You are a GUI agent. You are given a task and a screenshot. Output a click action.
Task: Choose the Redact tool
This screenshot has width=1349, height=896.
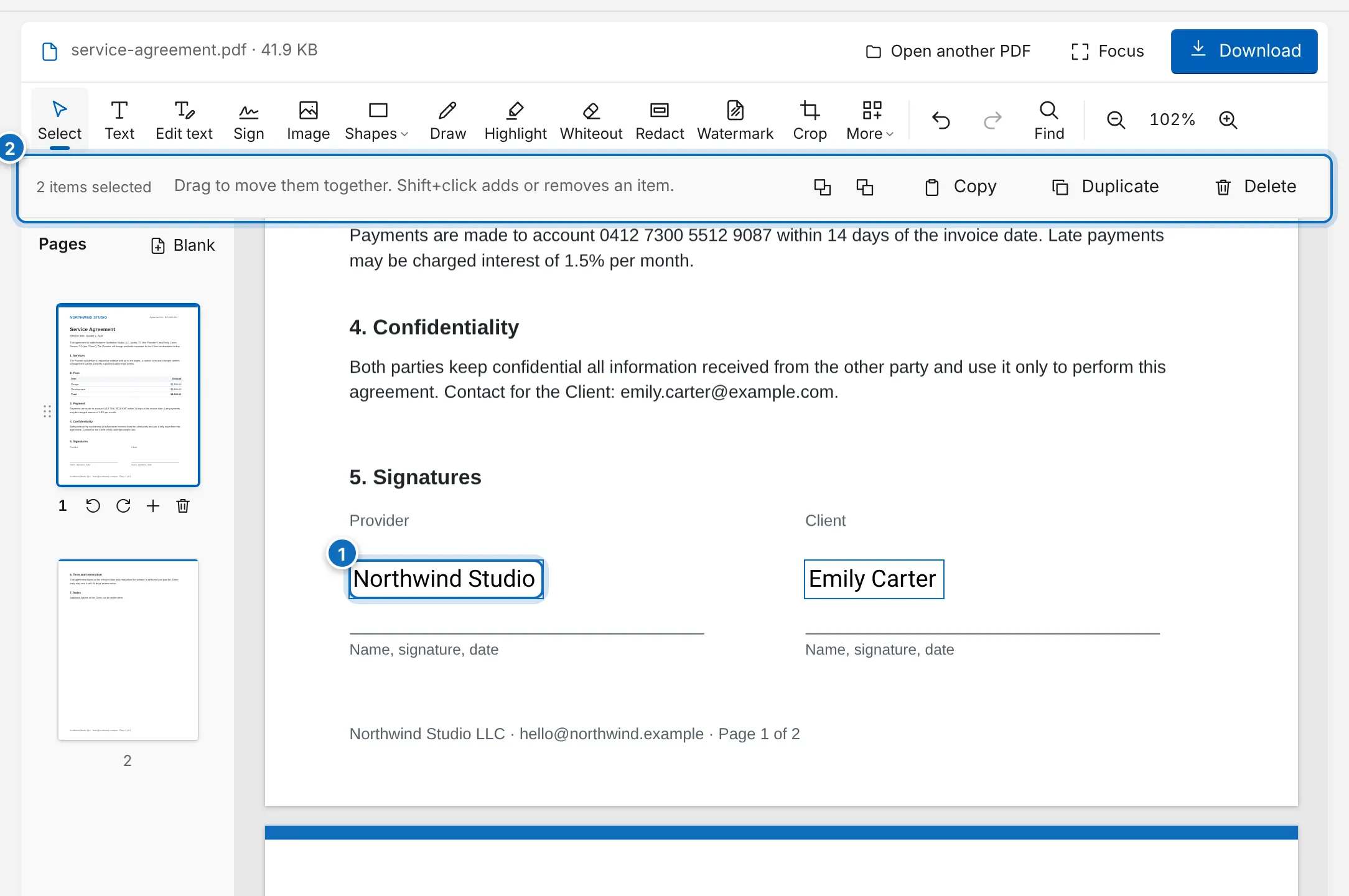(x=660, y=119)
